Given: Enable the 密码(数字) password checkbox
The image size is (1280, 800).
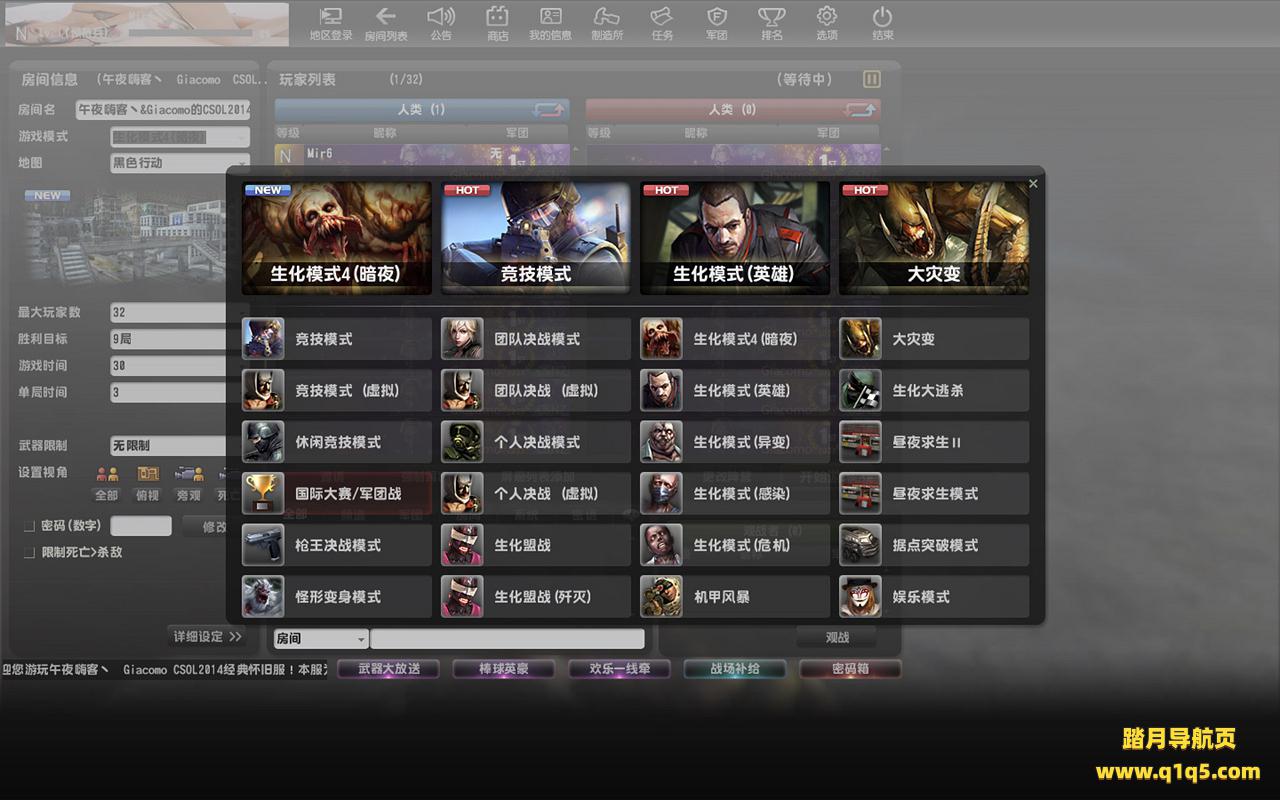Looking at the screenshot, I should point(29,526).
